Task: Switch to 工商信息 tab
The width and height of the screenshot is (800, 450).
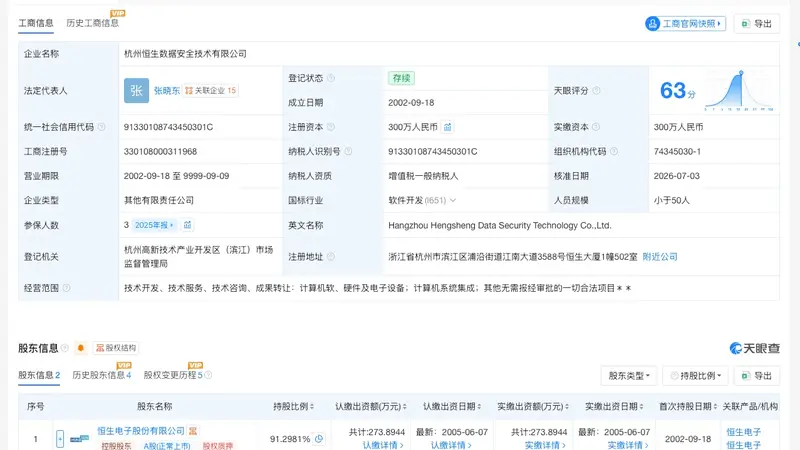Action: point(36,23)
